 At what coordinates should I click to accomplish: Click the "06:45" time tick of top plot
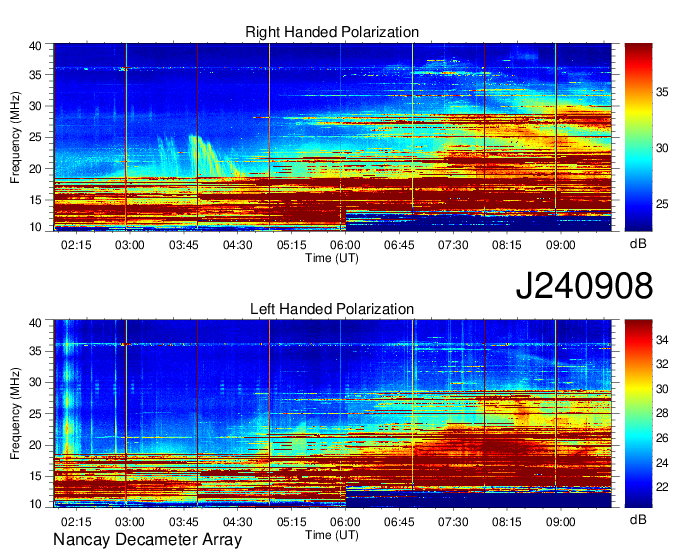tap(399, 245)
